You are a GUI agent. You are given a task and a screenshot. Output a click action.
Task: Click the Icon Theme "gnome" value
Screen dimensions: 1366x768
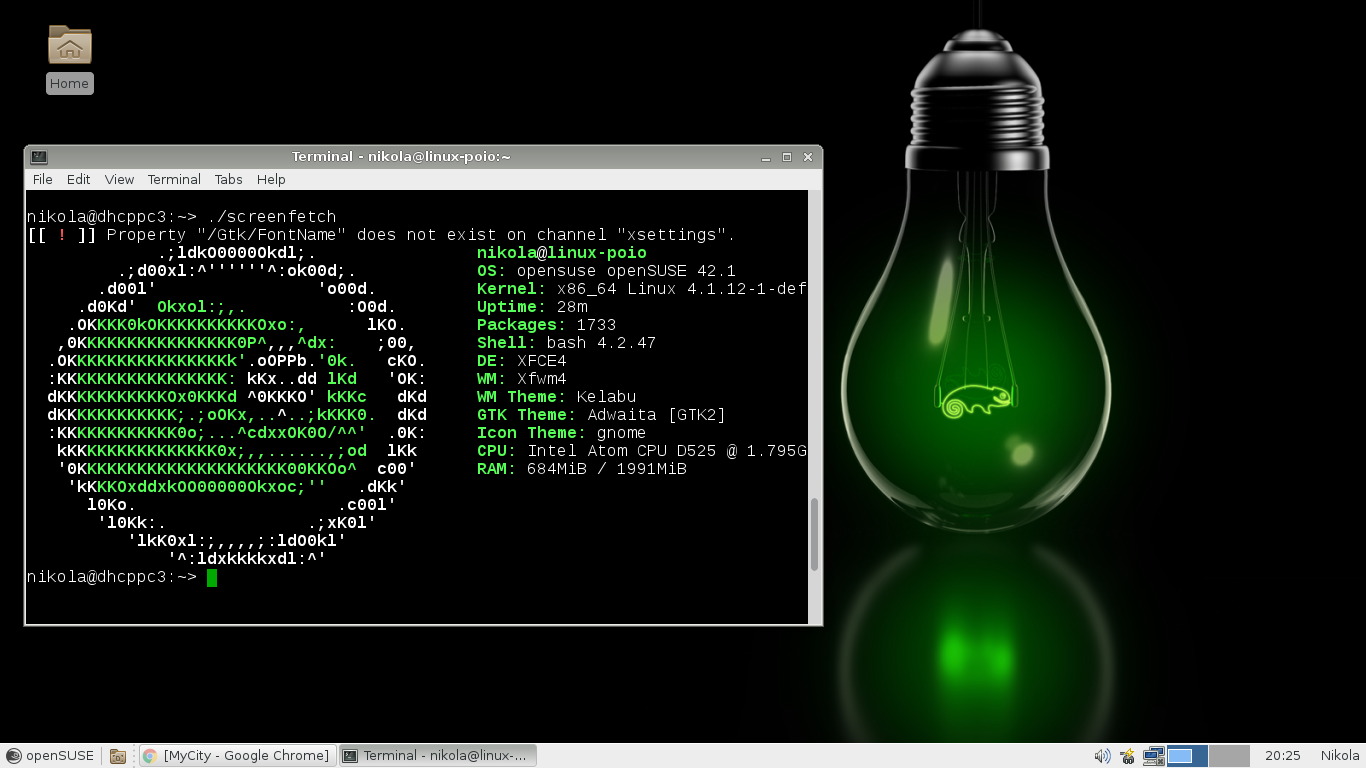622,433
